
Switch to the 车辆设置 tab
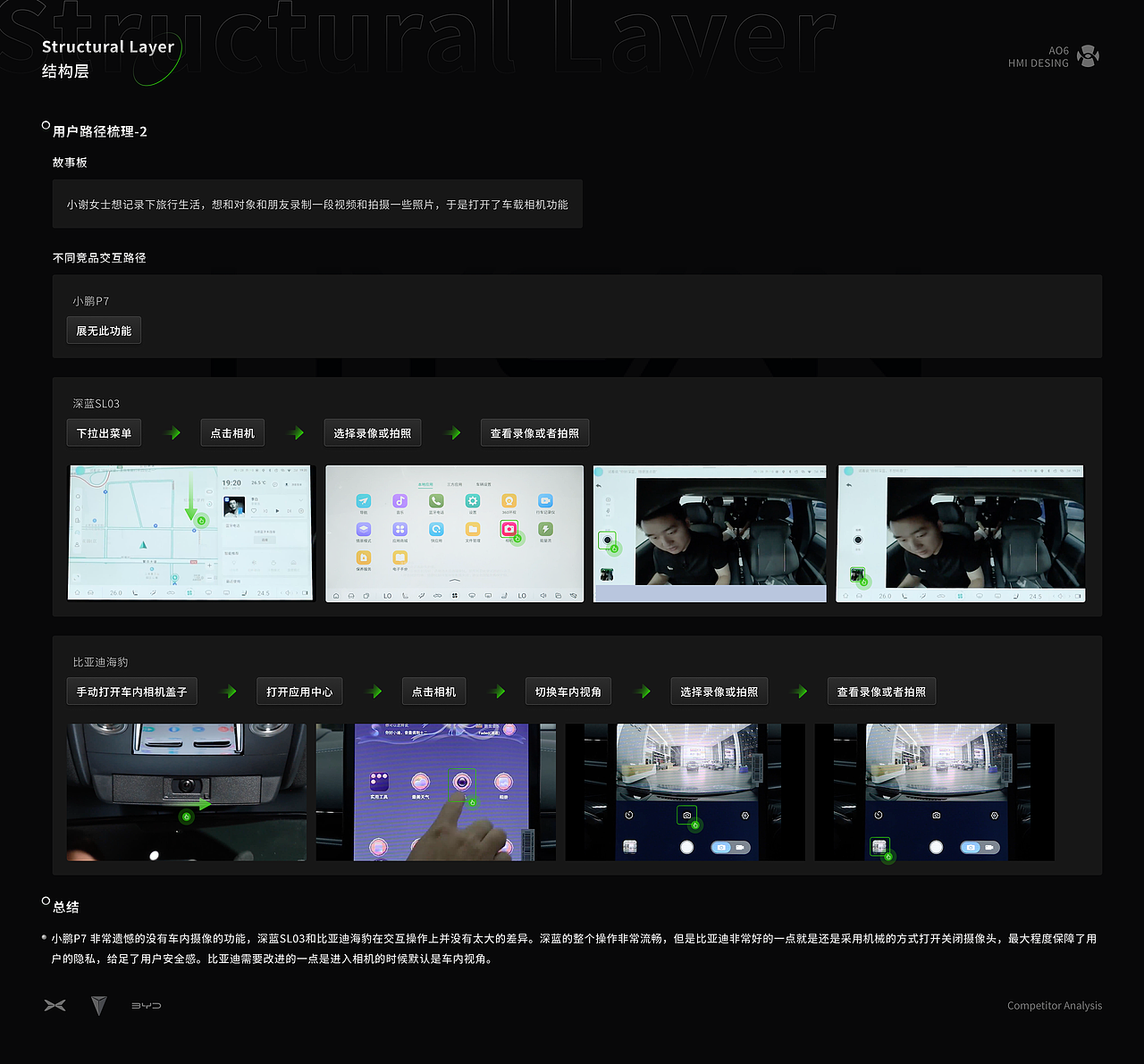(484, 484)
